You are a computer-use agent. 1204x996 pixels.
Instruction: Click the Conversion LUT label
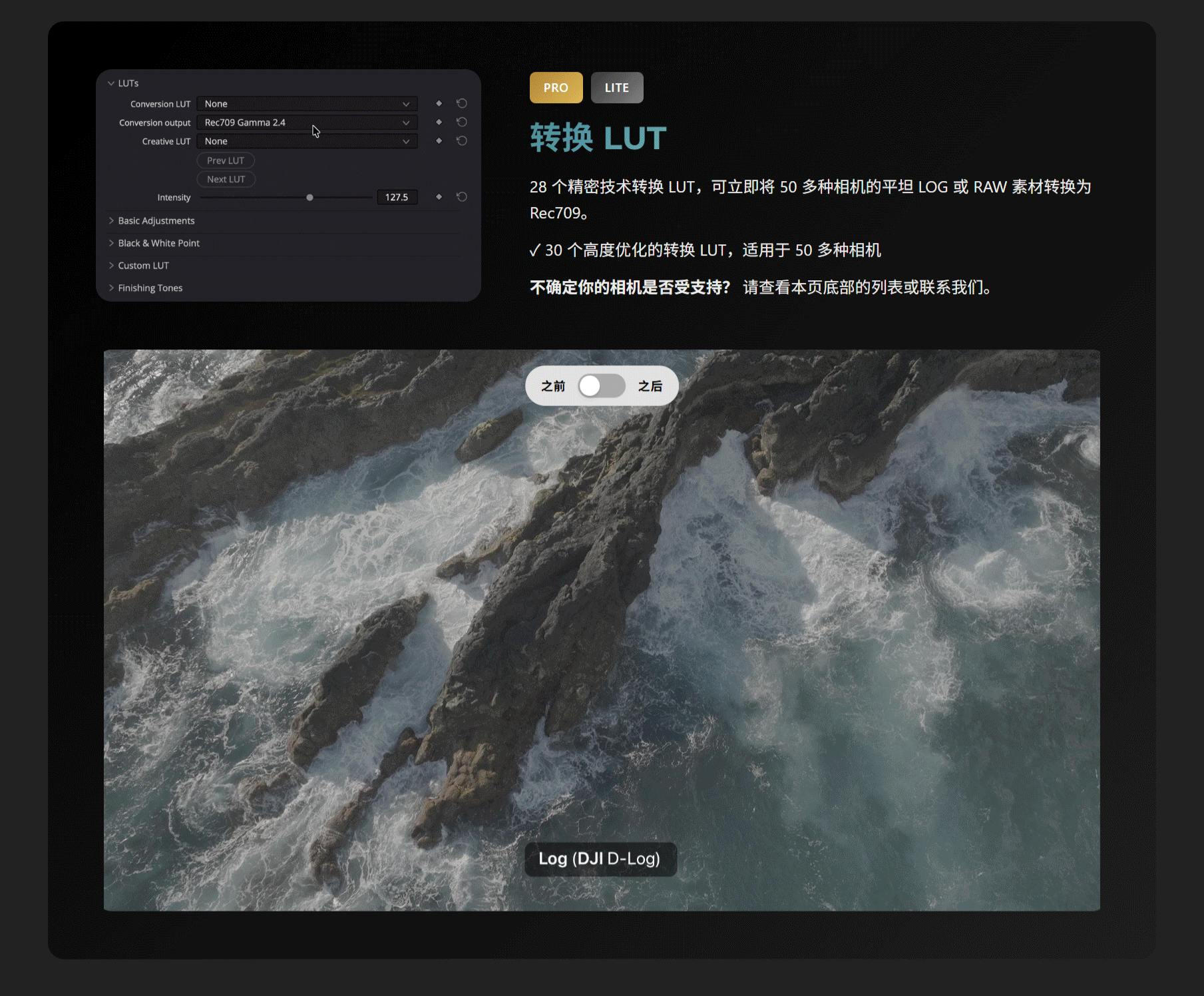point(160,104)
